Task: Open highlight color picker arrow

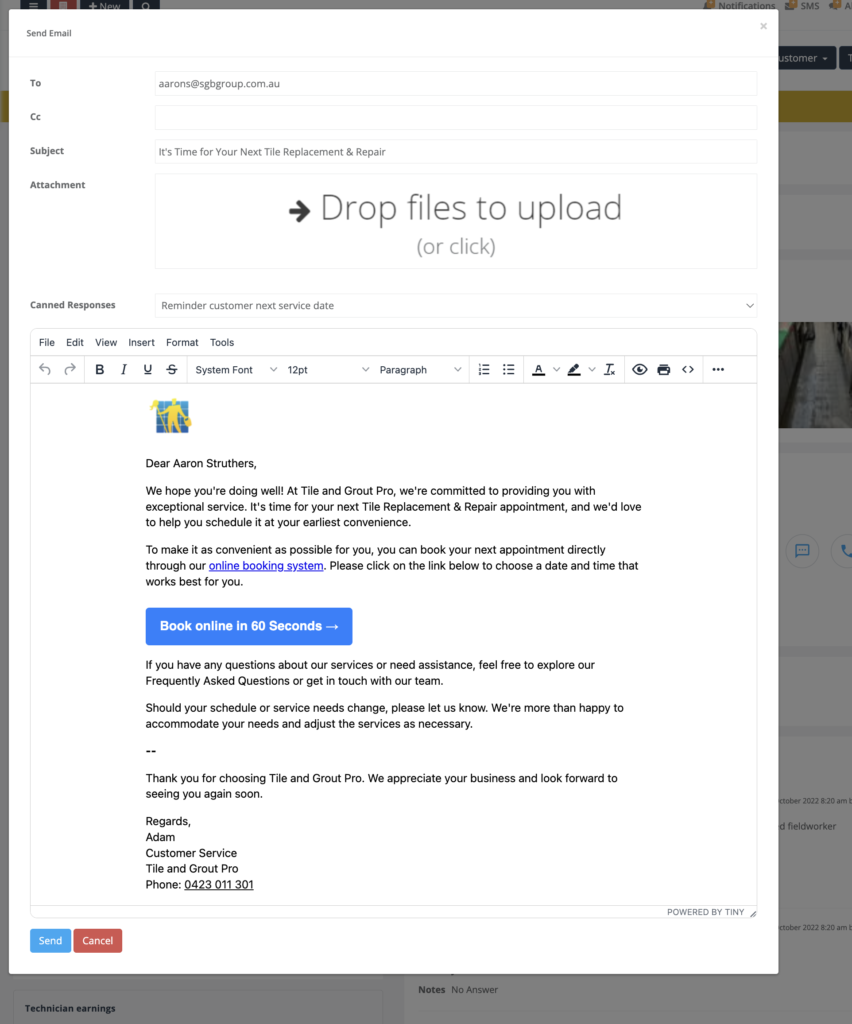Action: point(592,370)
